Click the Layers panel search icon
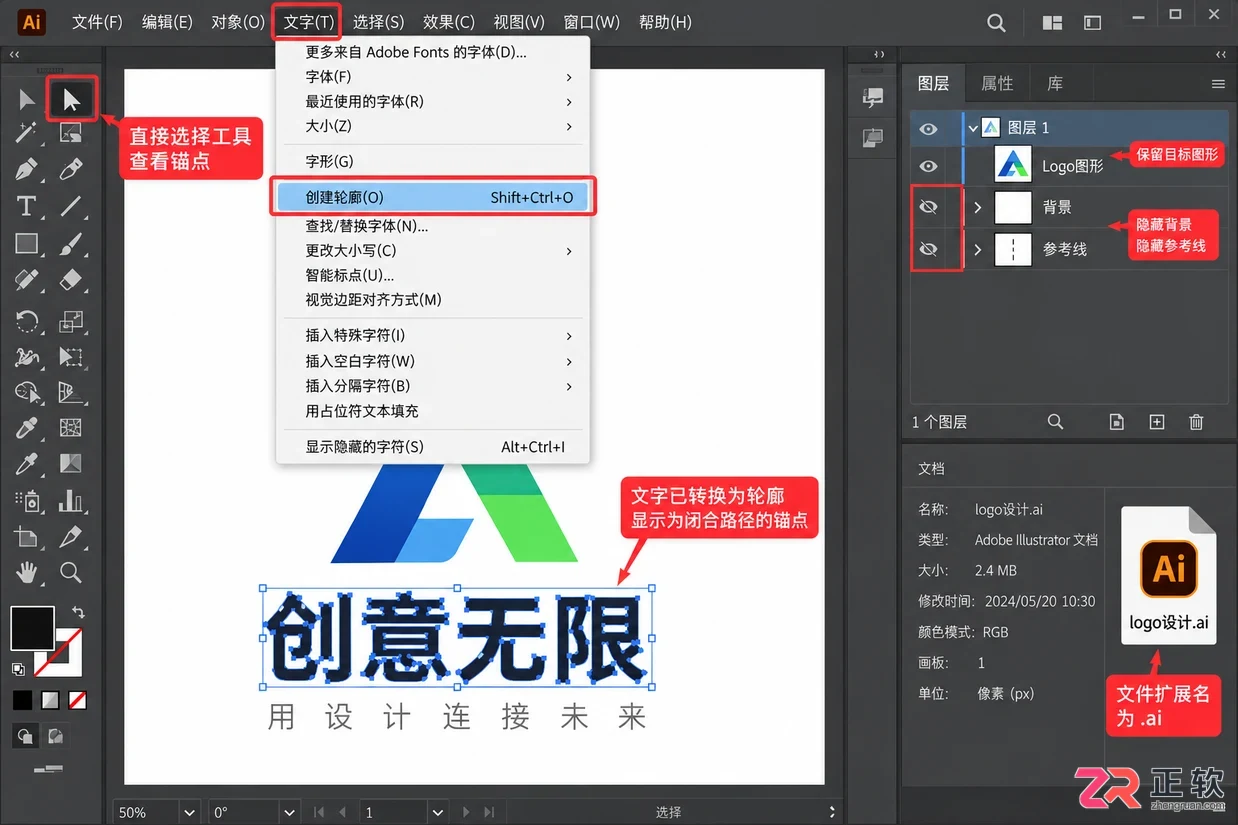This screenshot has height=825, width=1238. click(x=1055, y=422)
